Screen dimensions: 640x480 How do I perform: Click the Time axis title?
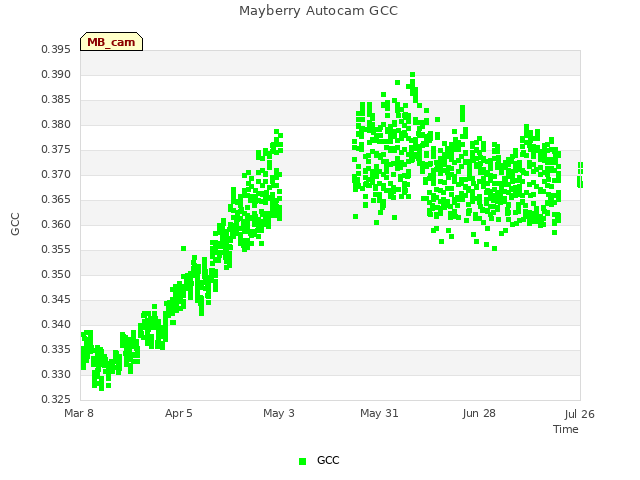pos(566,429)
